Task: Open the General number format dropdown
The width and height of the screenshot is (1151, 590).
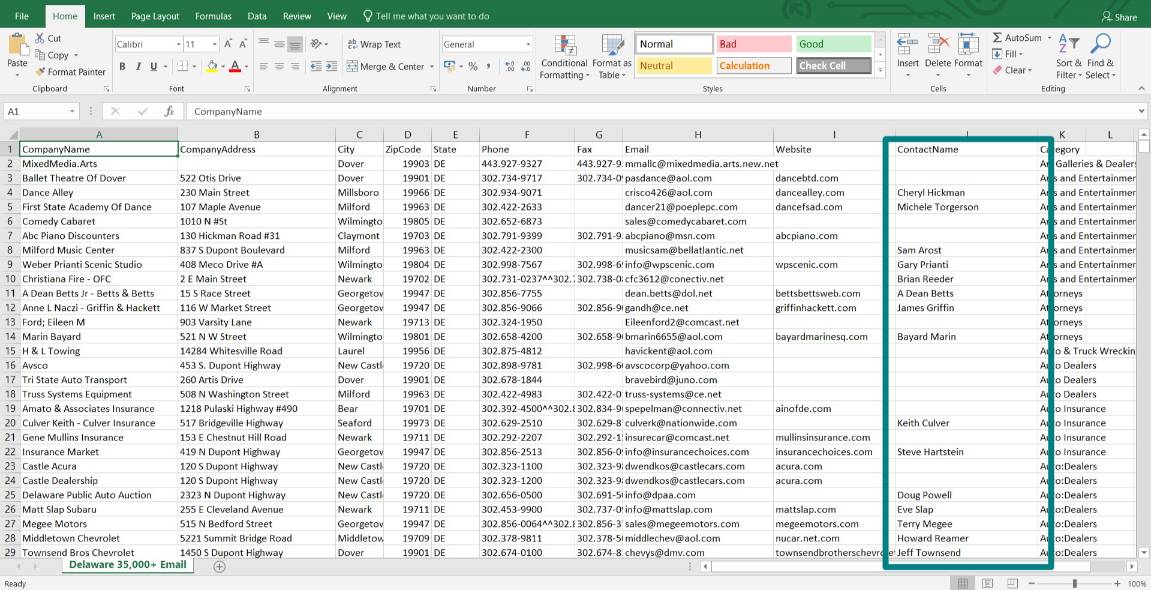Action: (528, 45)
